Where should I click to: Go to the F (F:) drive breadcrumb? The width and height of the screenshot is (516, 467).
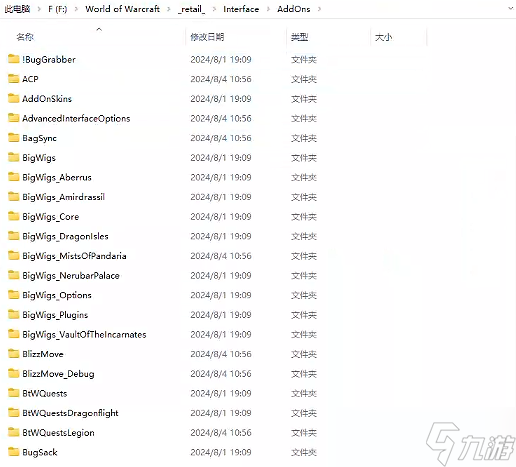point(57,9)
